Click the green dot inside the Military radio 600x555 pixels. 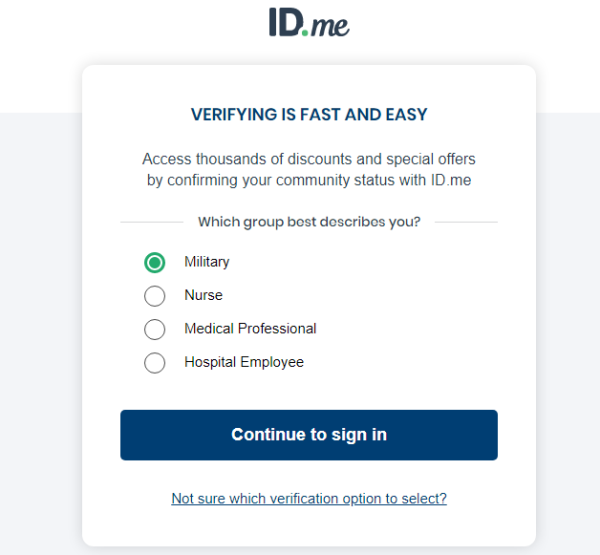(x=154, y=263)
